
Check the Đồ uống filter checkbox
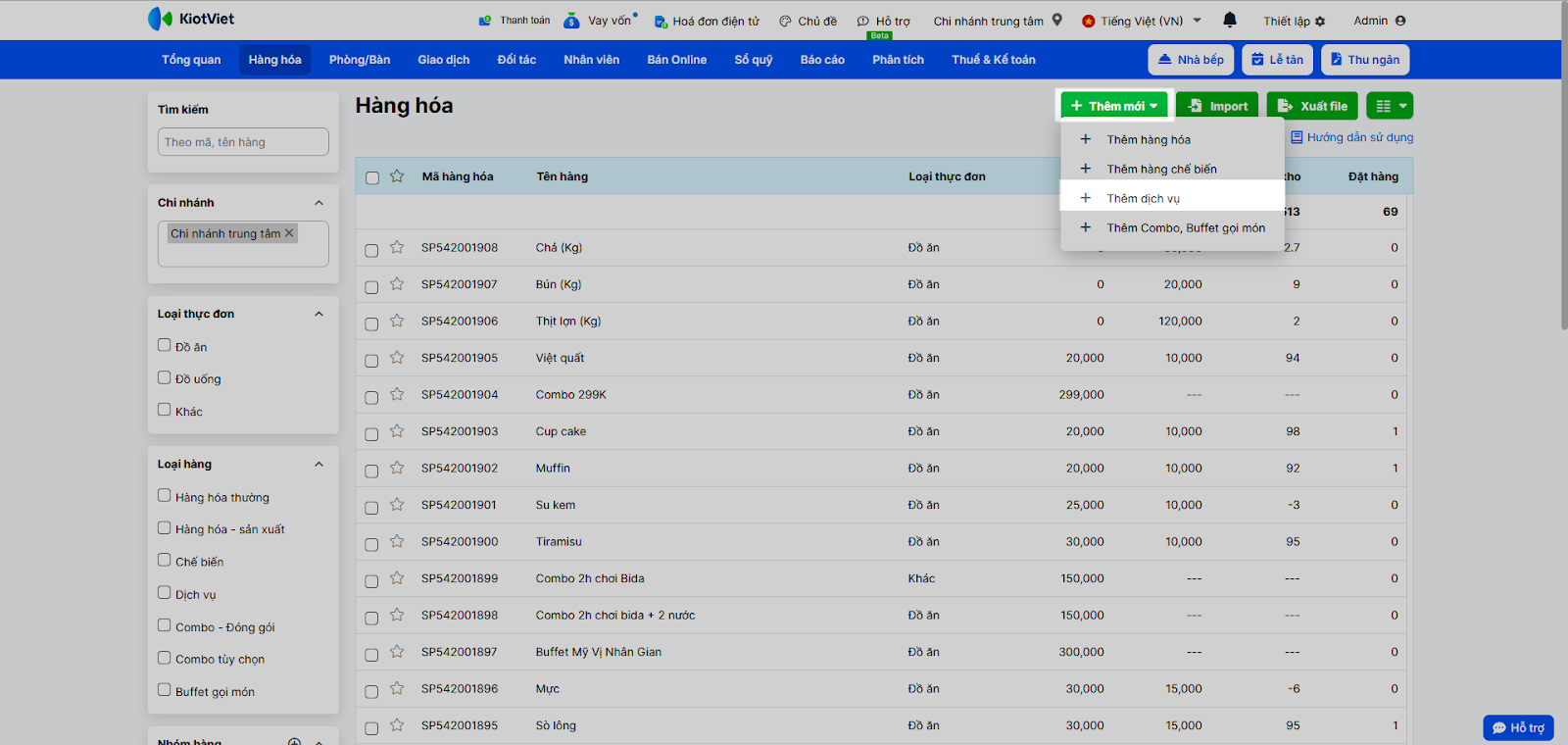tap(165, 377)
